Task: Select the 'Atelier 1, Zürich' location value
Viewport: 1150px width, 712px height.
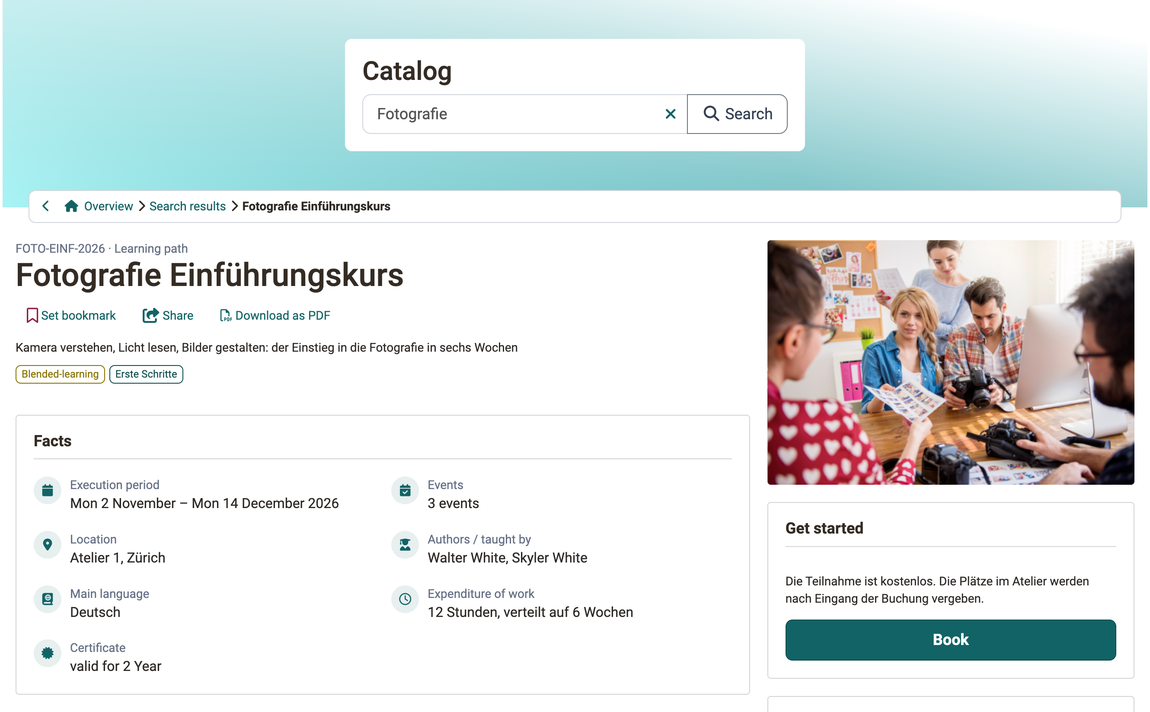Action: coord(117,557)
